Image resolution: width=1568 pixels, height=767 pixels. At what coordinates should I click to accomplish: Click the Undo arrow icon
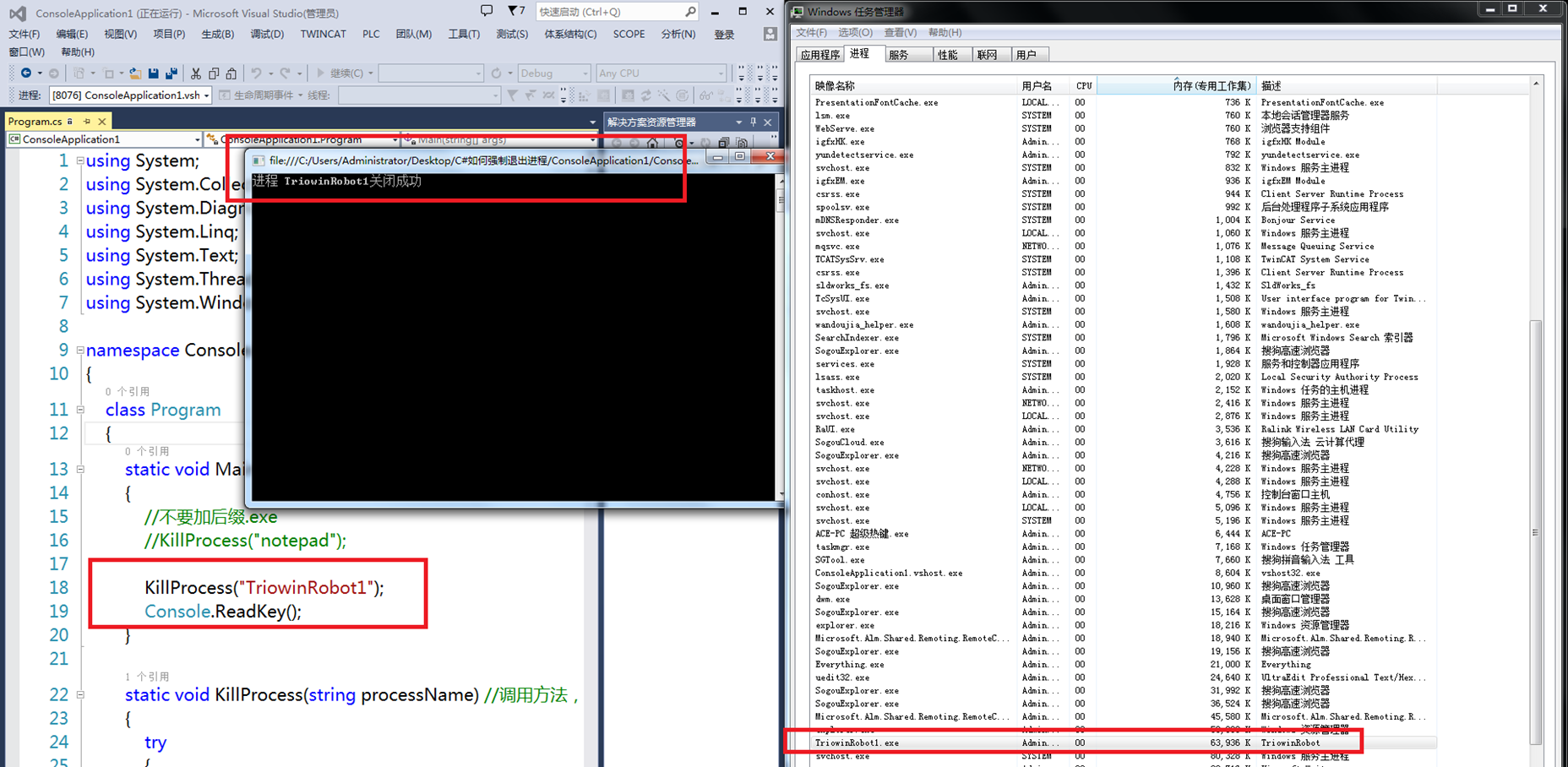tap(256, 73)
